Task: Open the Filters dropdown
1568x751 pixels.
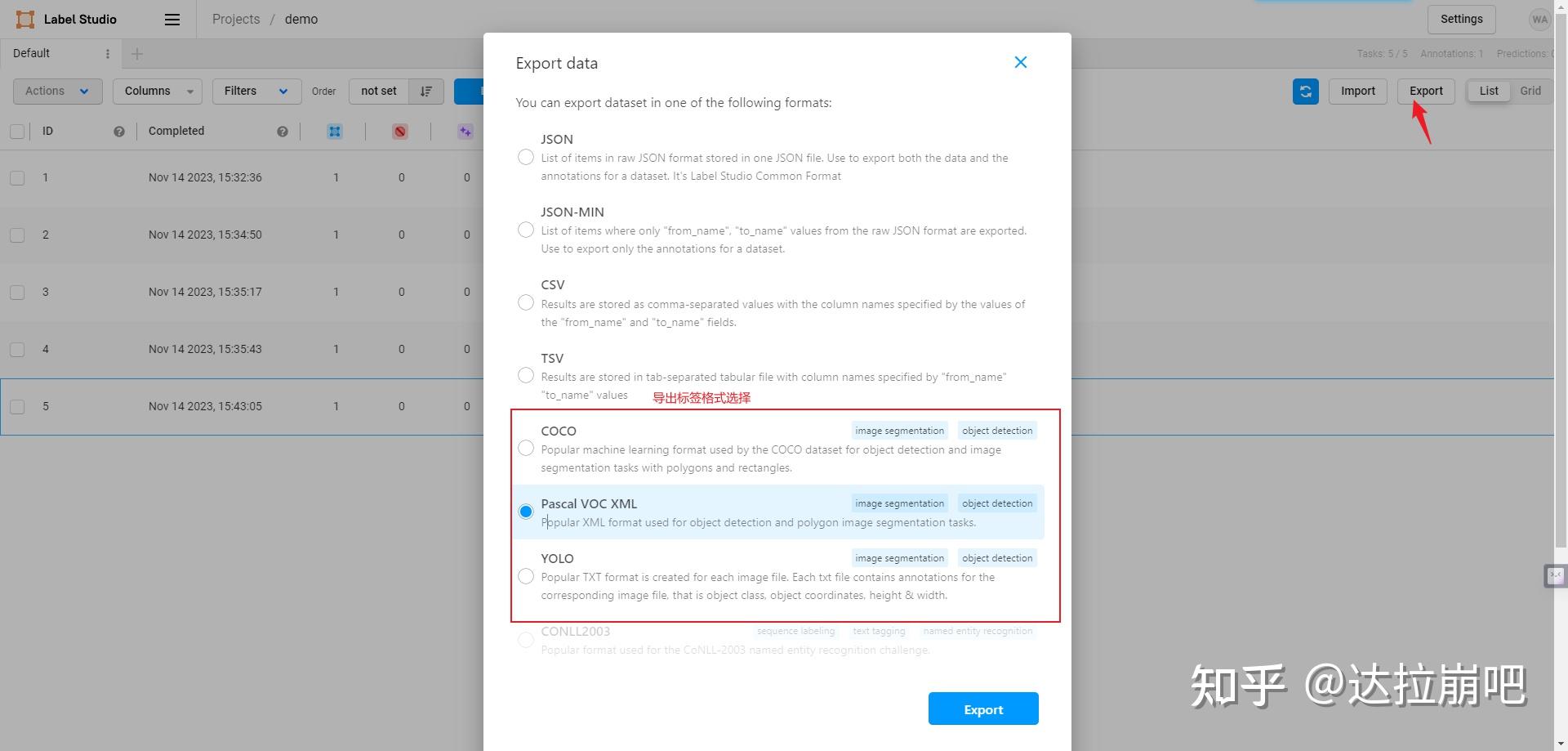Action: tap(256, 92)
